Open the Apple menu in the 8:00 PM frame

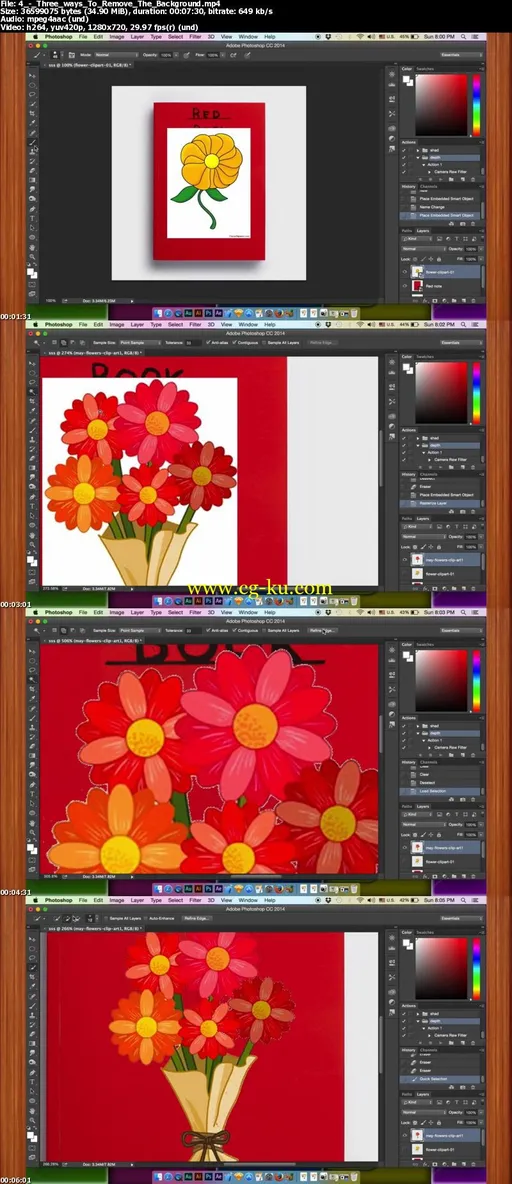pyautogui.click(x=35, y=36)
